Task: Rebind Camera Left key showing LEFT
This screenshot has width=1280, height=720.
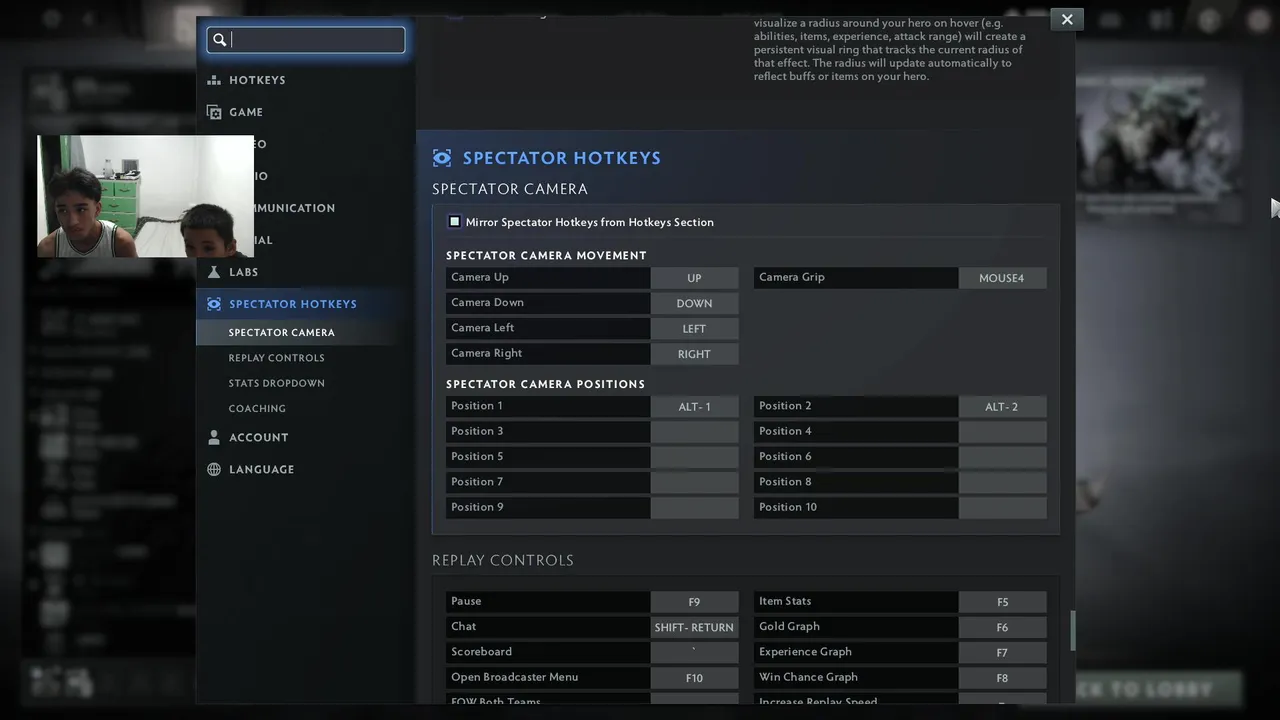Action: [x=694, y=328]
